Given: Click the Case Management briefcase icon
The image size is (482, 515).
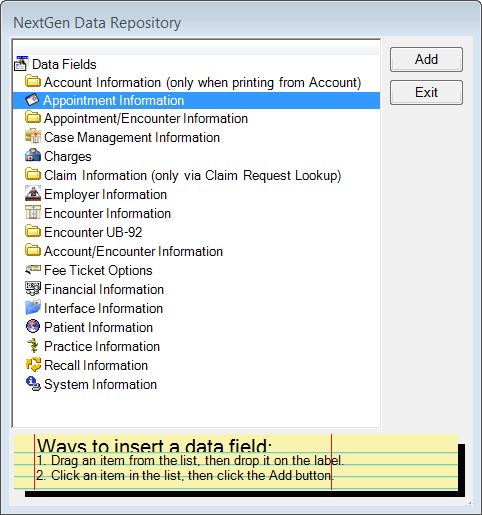Looking at the screenshot, I should pos(33,136).
